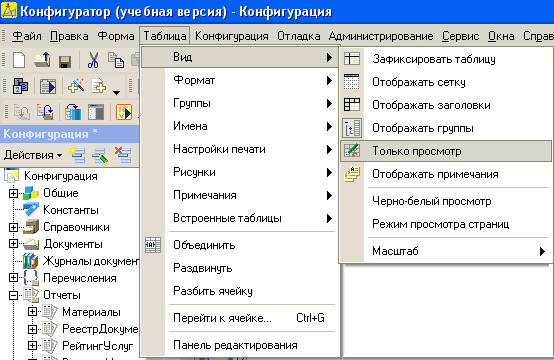The image size is (554, 360).
Task: Click the Cut scissors icon
Action: 93,60
